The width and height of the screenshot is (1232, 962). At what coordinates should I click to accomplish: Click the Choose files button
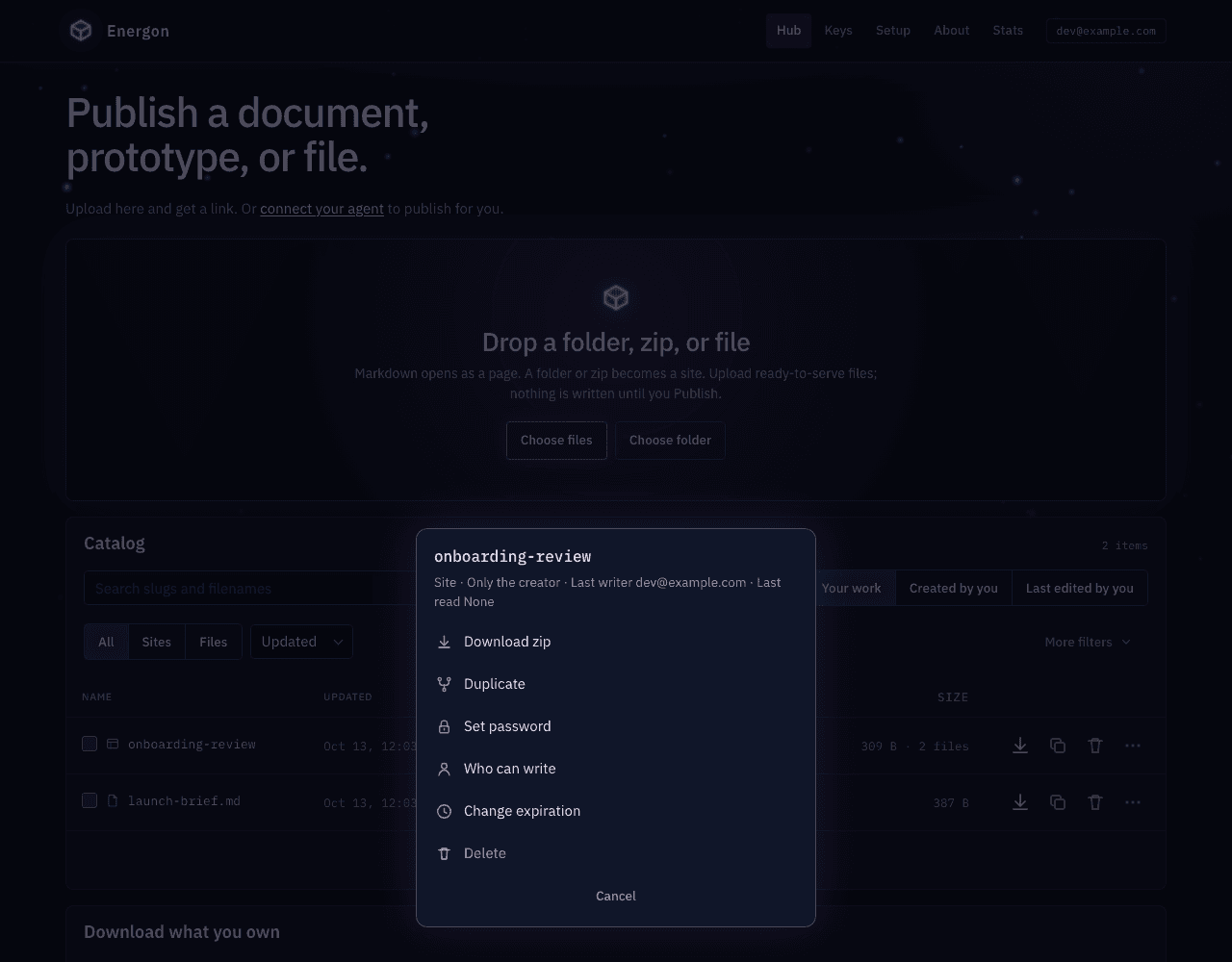(x=556, y=441)
